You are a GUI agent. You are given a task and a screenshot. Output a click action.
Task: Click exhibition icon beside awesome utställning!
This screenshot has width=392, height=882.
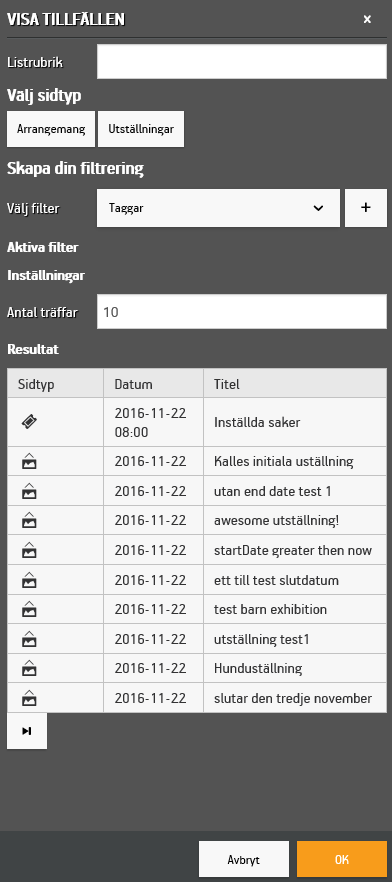point(29,521)
